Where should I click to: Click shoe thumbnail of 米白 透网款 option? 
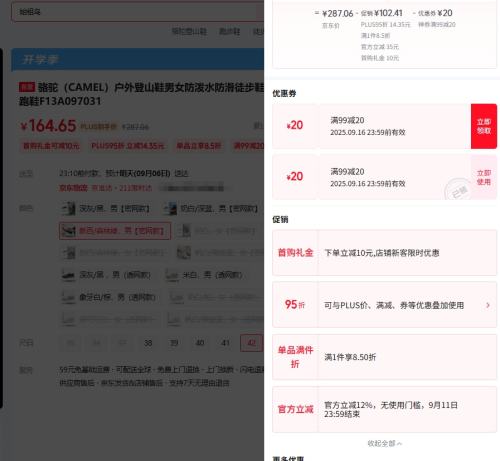(173, 275)
